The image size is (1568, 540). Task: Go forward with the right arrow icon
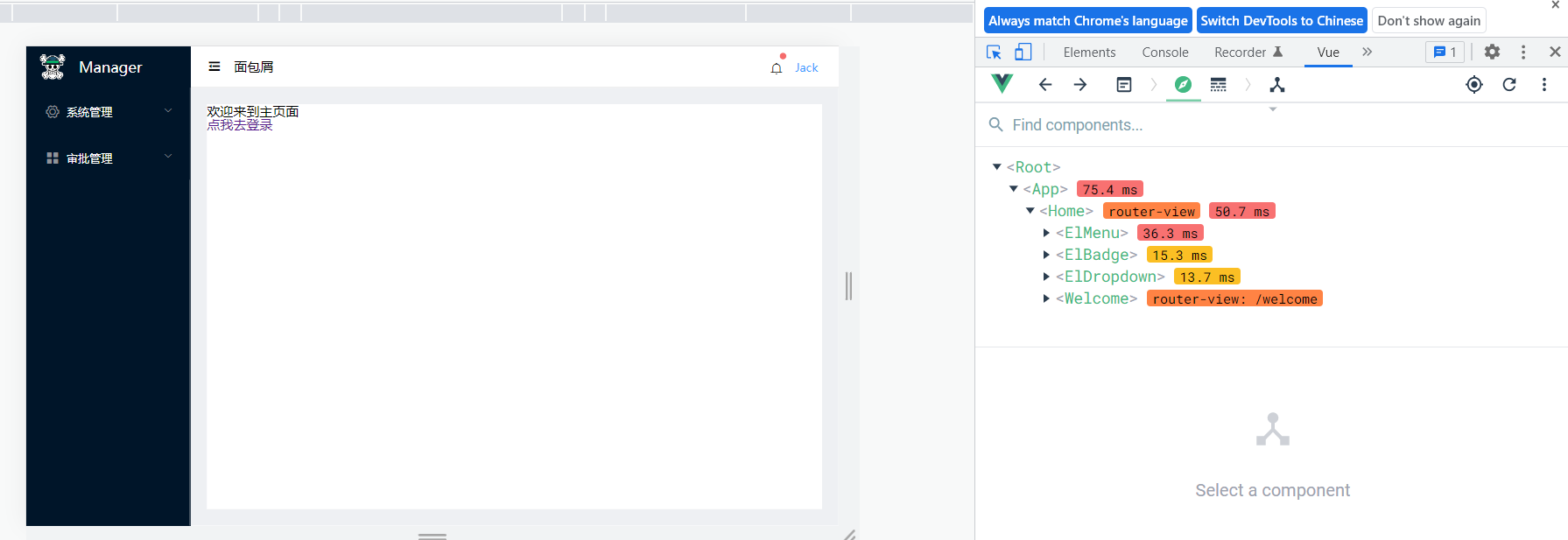click(x=1080, y=85)
